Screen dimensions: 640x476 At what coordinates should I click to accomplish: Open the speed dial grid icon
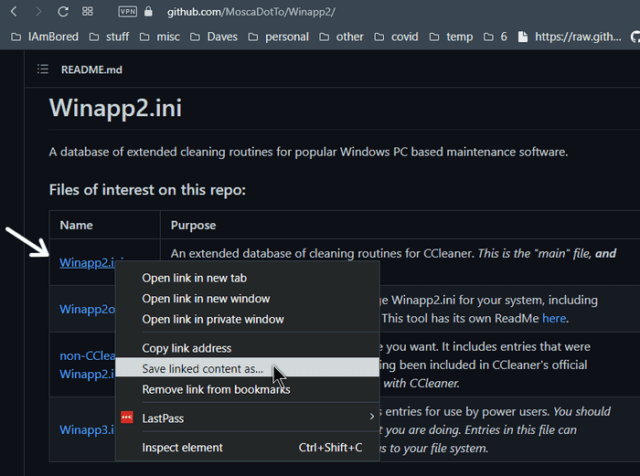87,11
